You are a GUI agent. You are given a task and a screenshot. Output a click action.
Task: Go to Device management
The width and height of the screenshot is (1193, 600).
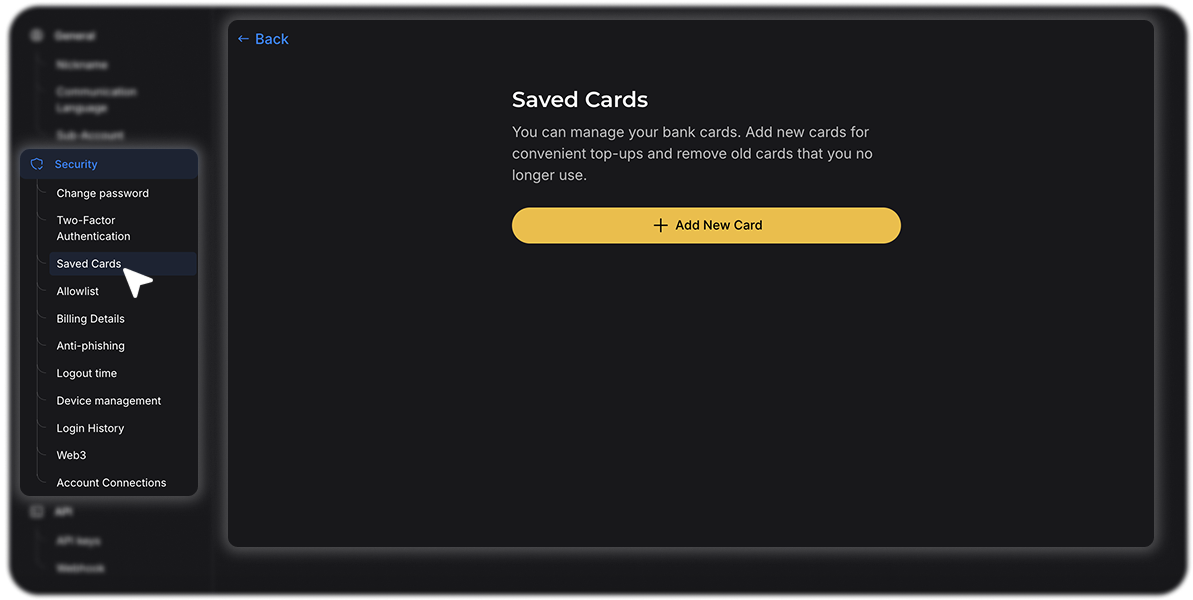109,401
